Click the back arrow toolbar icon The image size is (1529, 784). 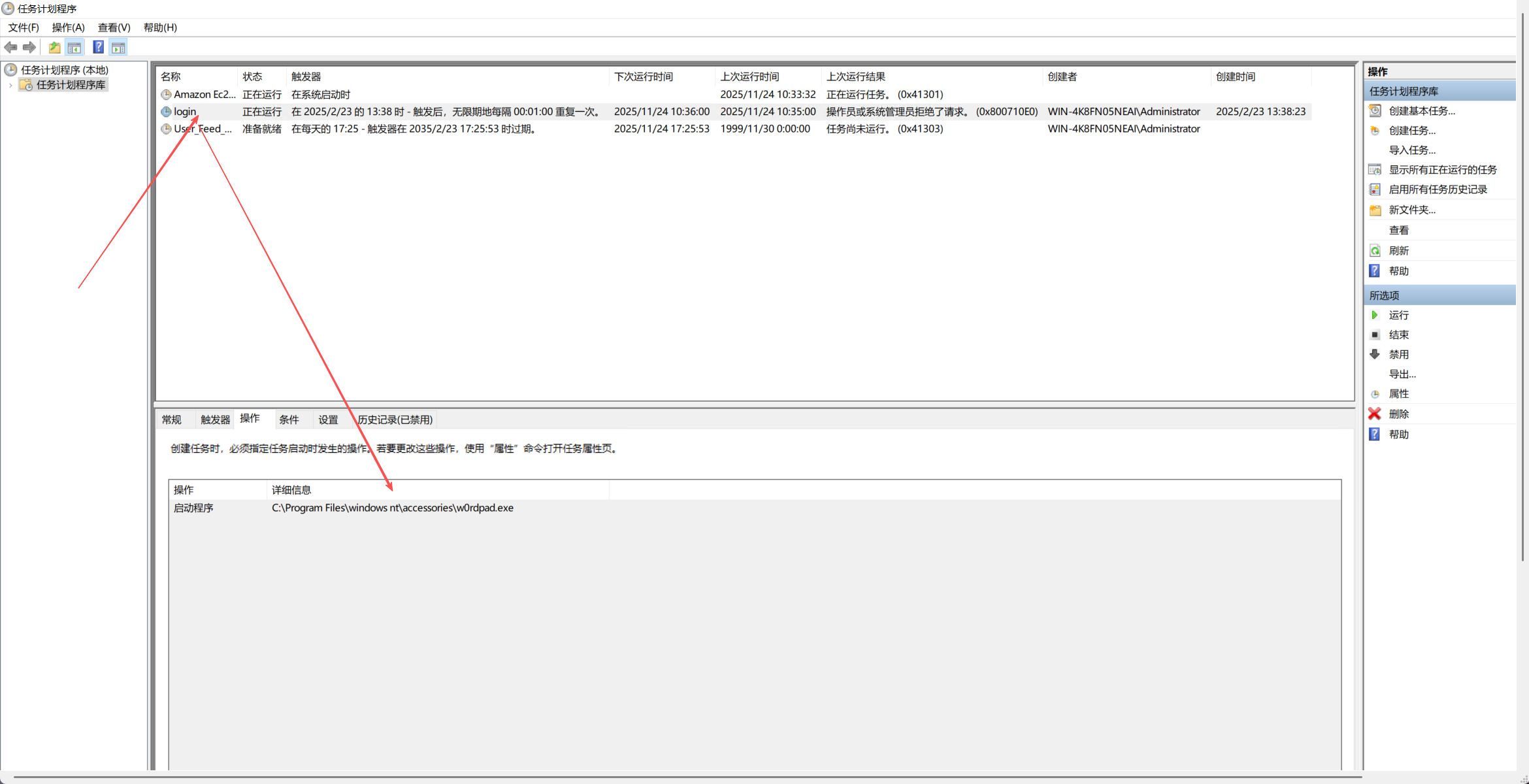point(10,47)
